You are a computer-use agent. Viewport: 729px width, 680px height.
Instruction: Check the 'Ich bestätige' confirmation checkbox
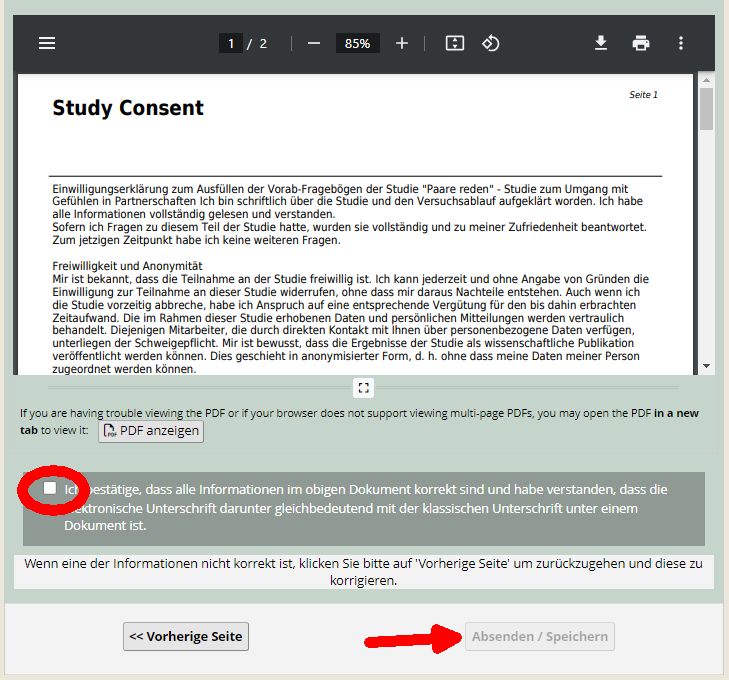pos(50,487)
